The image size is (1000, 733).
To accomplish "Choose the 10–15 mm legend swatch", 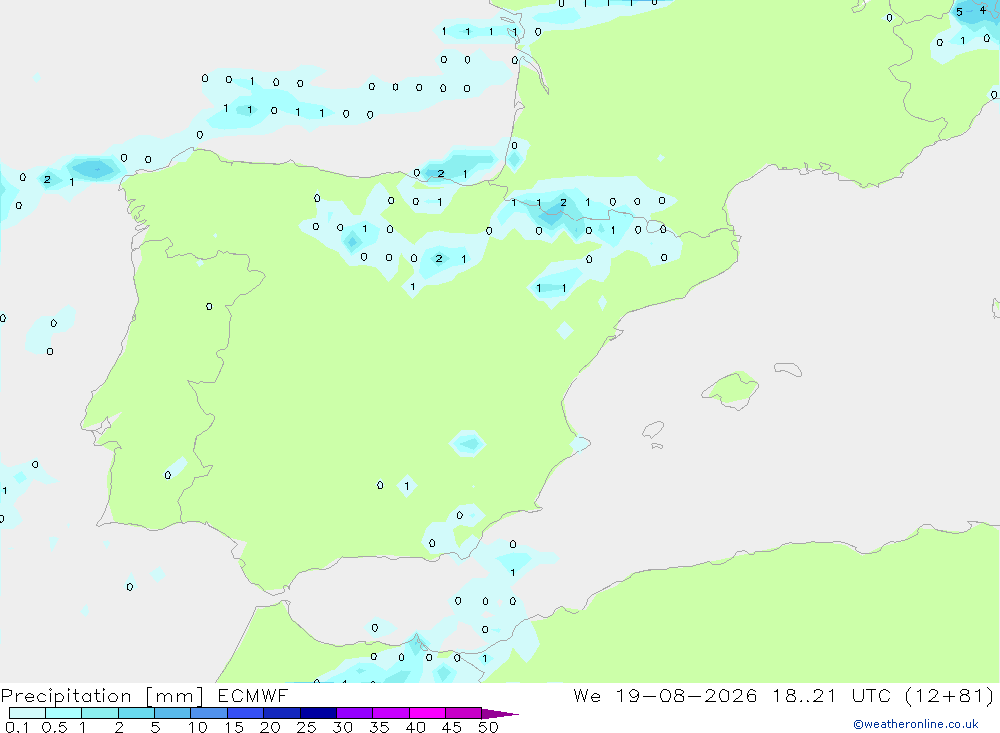I will pos(209,713).
